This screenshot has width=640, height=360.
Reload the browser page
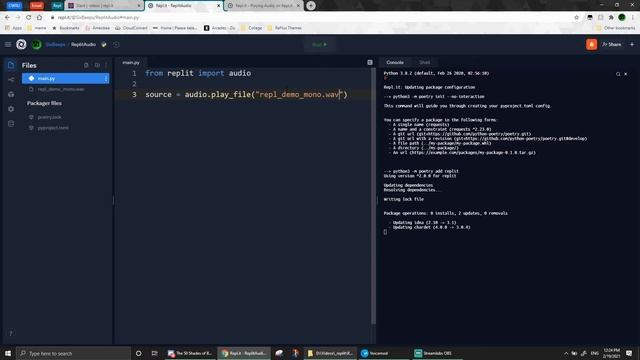(29, 18)
